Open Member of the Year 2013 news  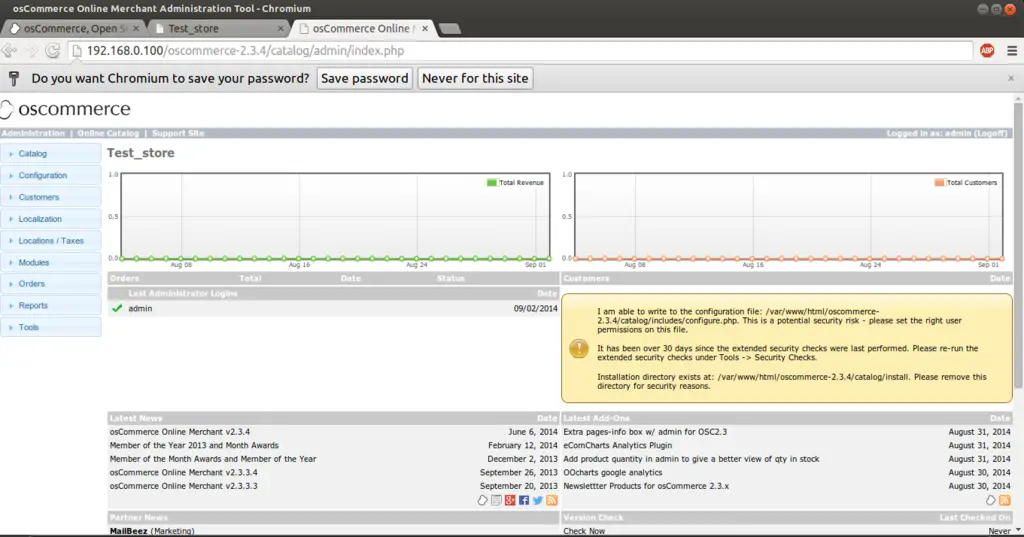click(x=194, y=446)
